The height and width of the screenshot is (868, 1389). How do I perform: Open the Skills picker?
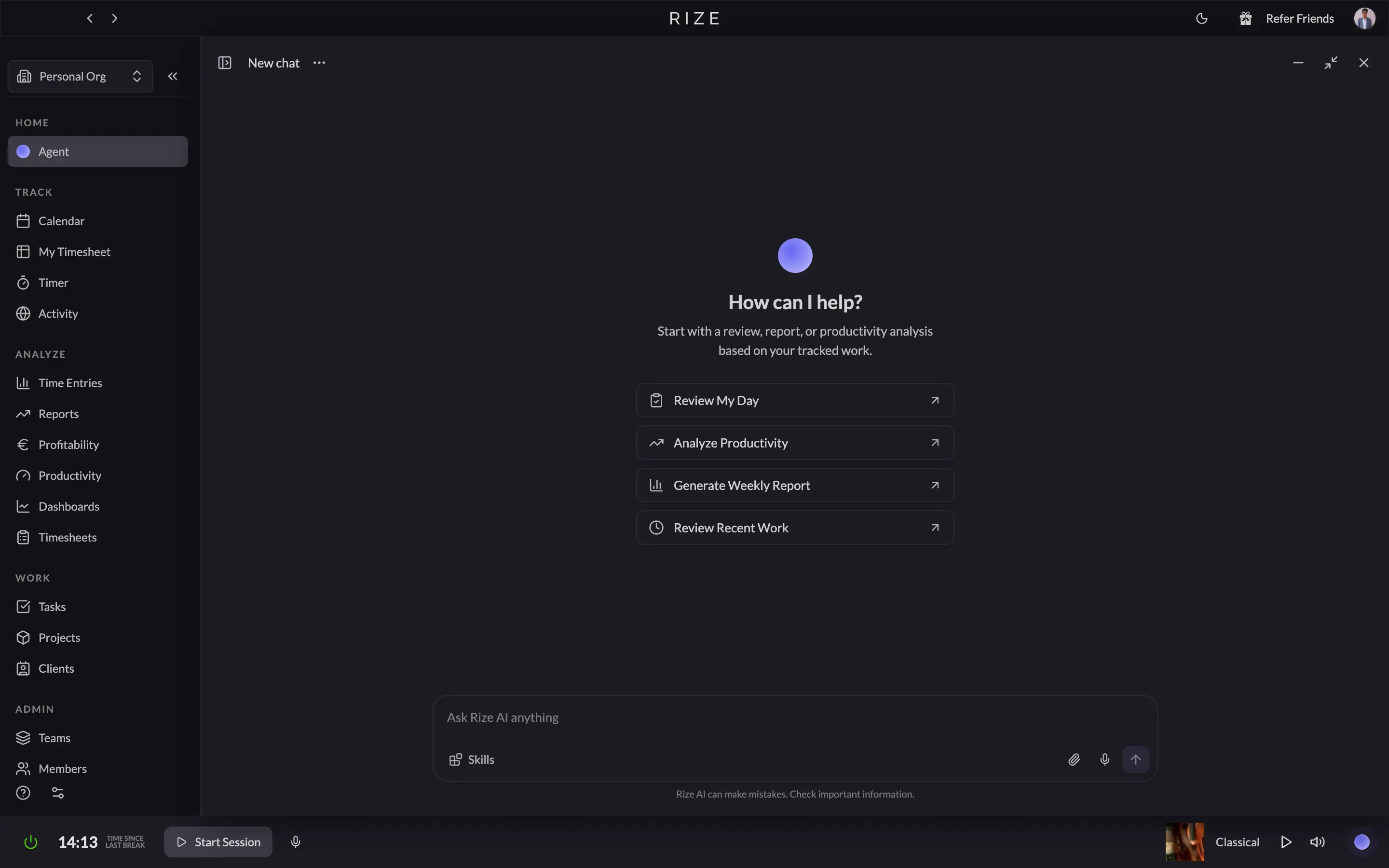pos(472,759)
